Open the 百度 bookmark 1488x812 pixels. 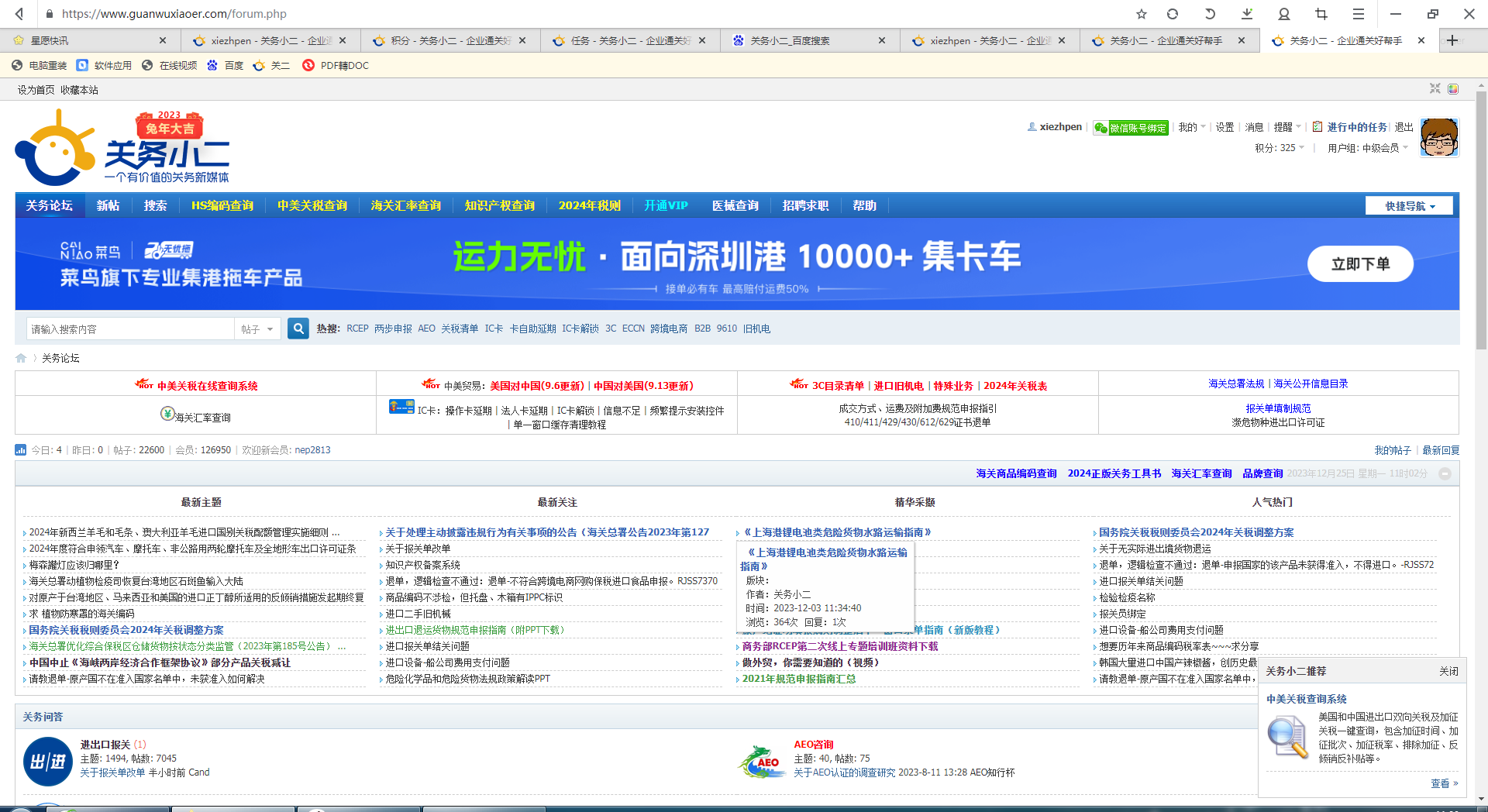click(x=226, y=66)
